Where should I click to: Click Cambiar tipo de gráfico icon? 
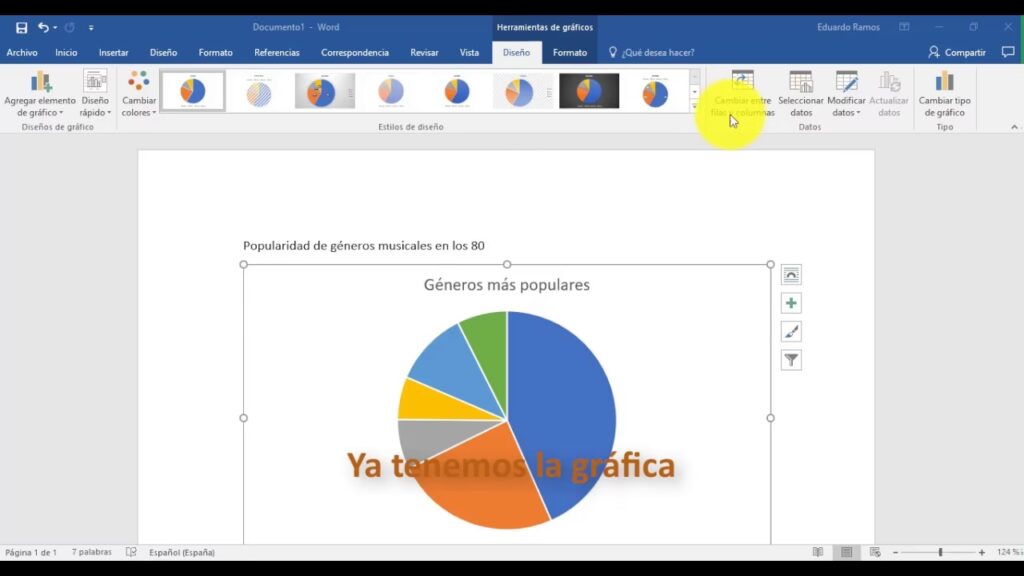tap(944, 94)
